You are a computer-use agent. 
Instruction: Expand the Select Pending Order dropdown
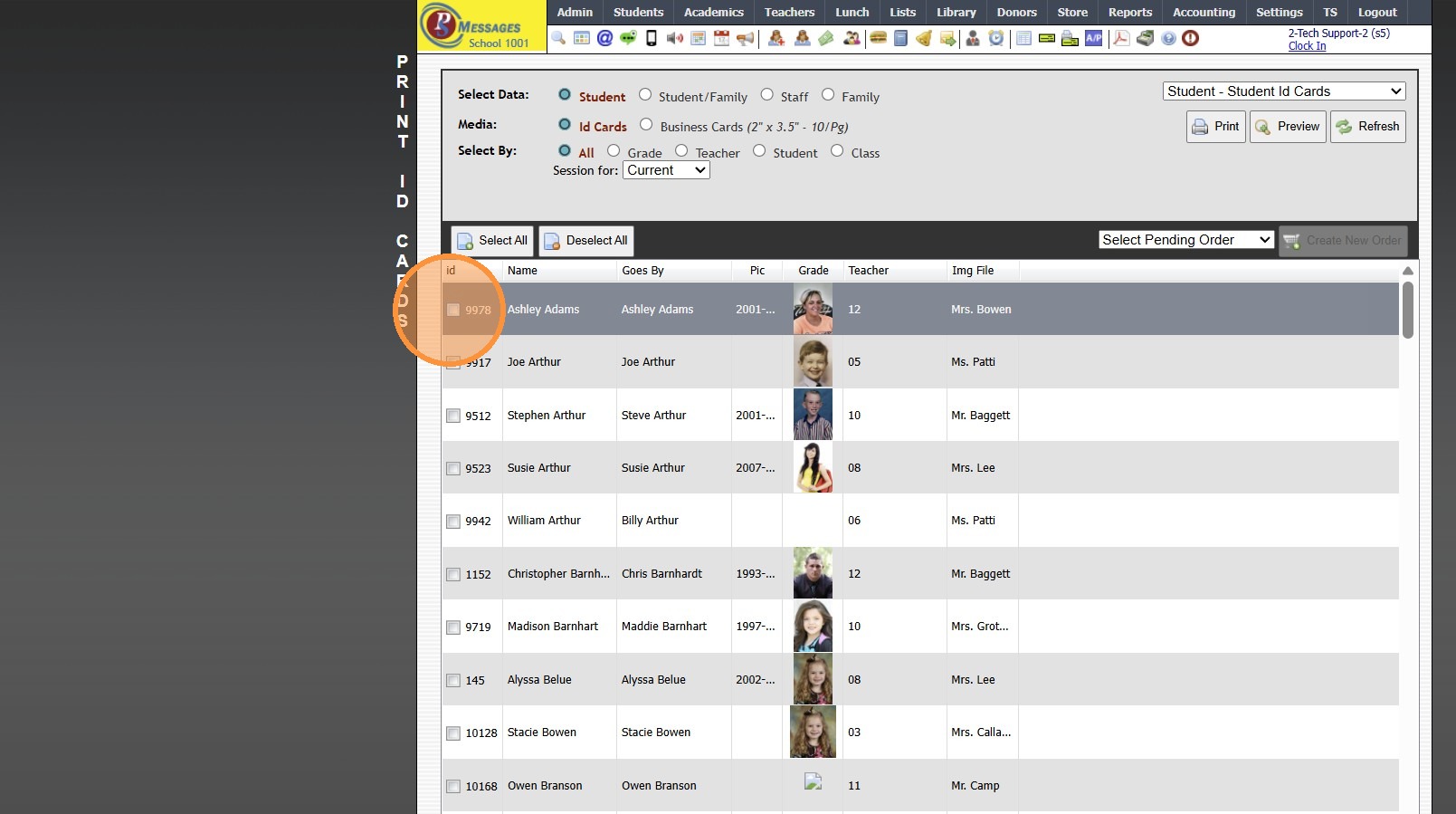pyautogui.click(x=1186, y=240)
